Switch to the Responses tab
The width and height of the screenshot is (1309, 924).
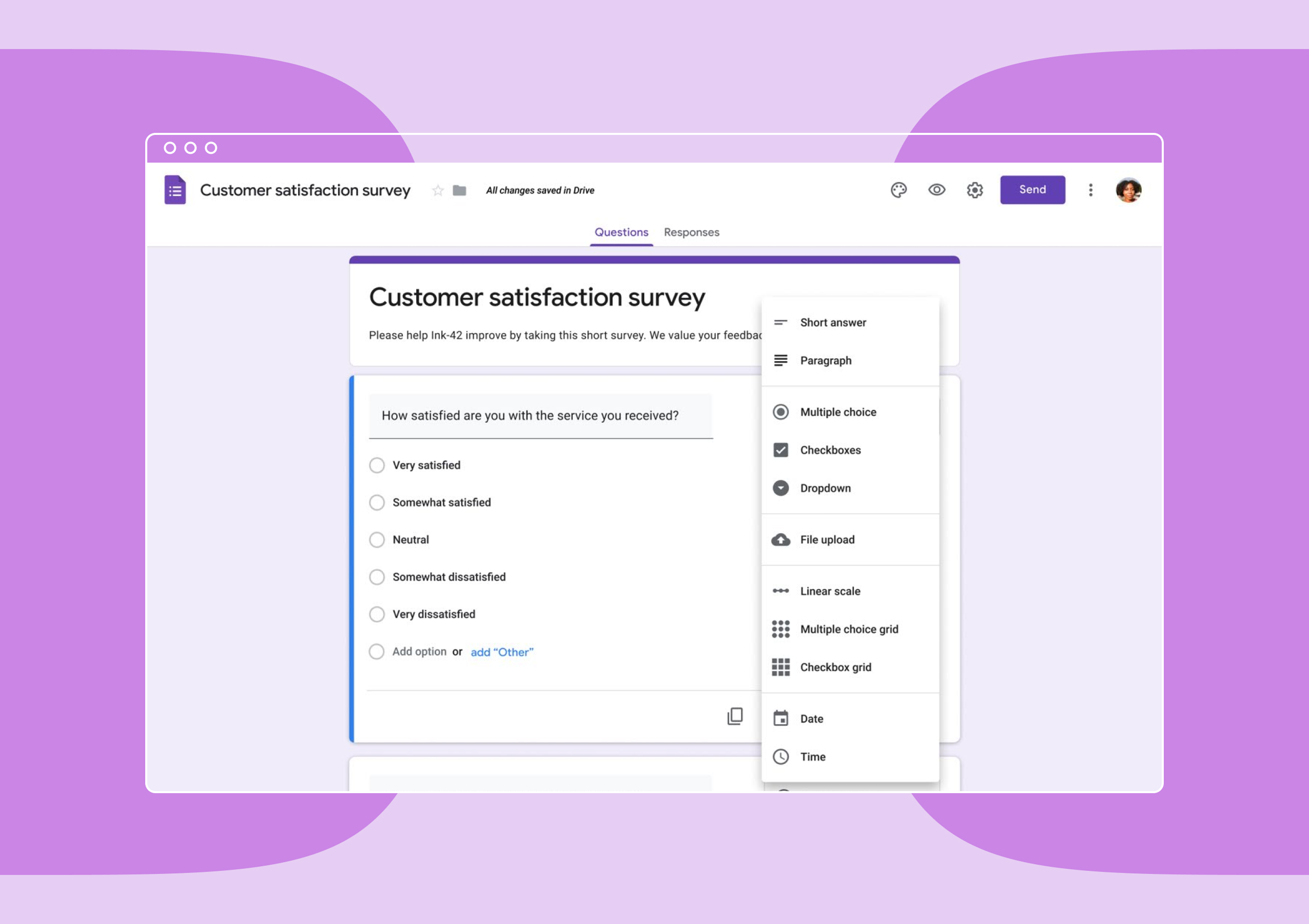[x=692, y=232]
